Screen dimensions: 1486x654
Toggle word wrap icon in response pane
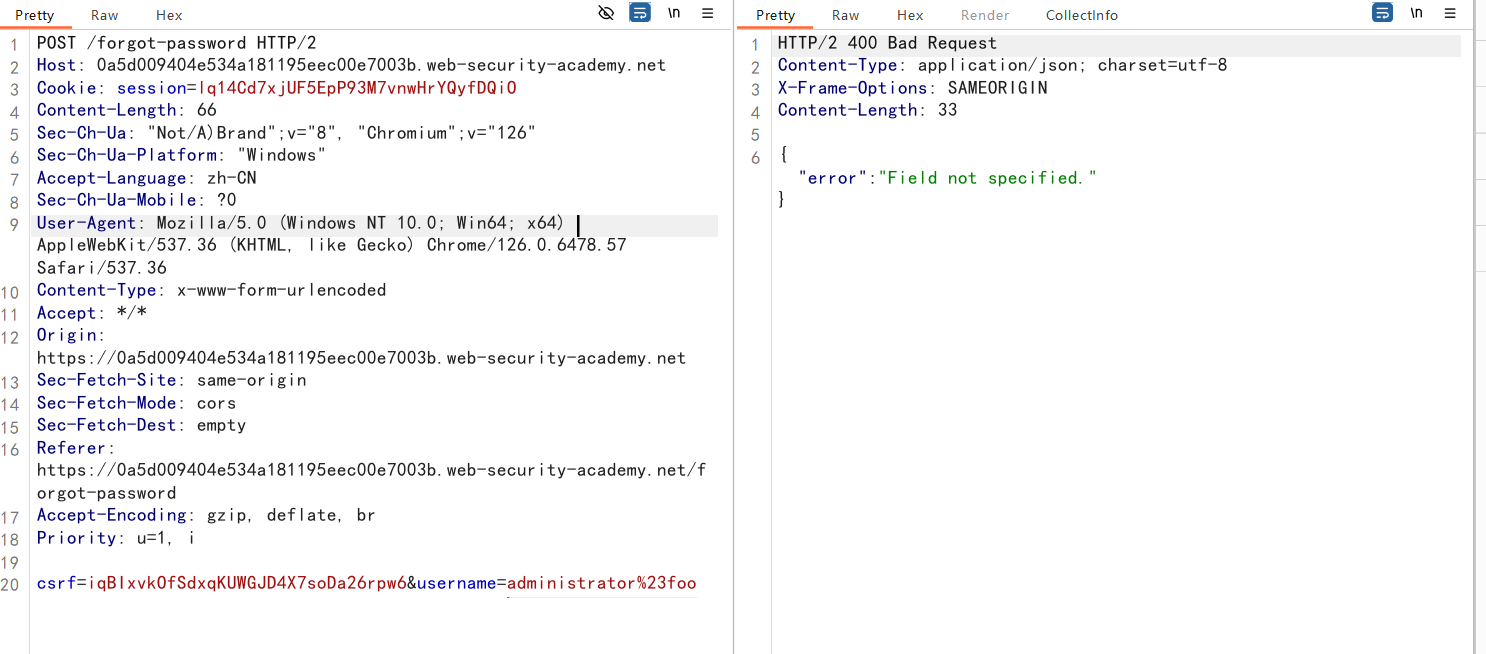[x=1383, y=13]
